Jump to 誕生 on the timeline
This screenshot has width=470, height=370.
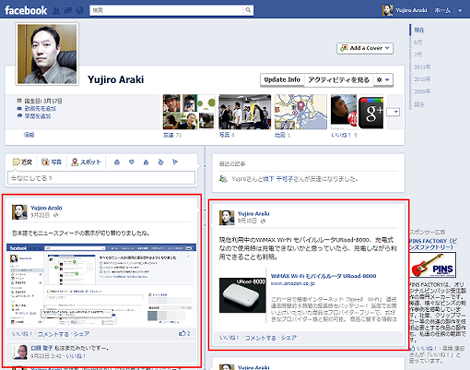click(419, 104)
